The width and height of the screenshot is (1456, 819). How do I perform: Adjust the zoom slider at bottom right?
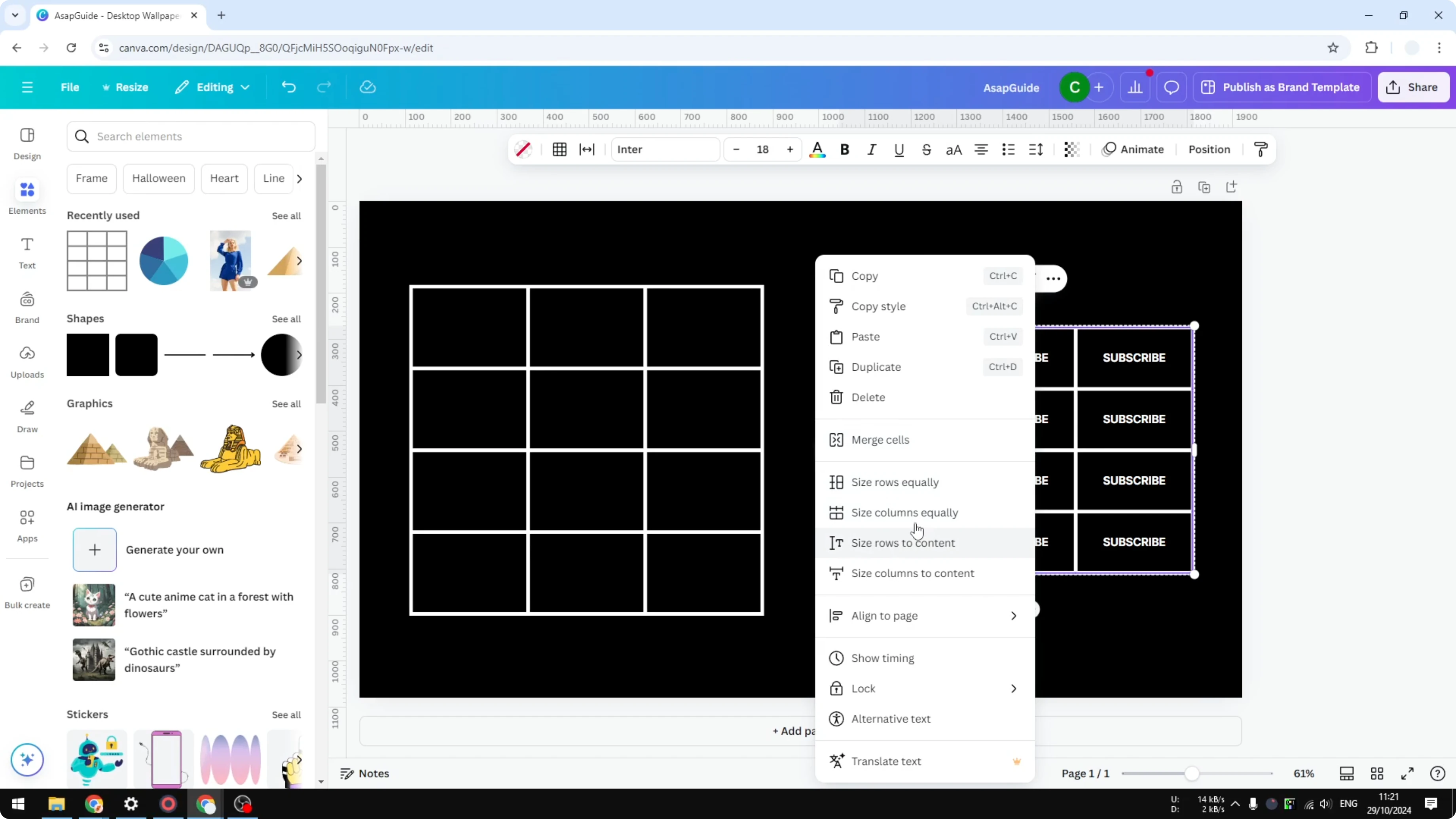tap(1193, 773)
